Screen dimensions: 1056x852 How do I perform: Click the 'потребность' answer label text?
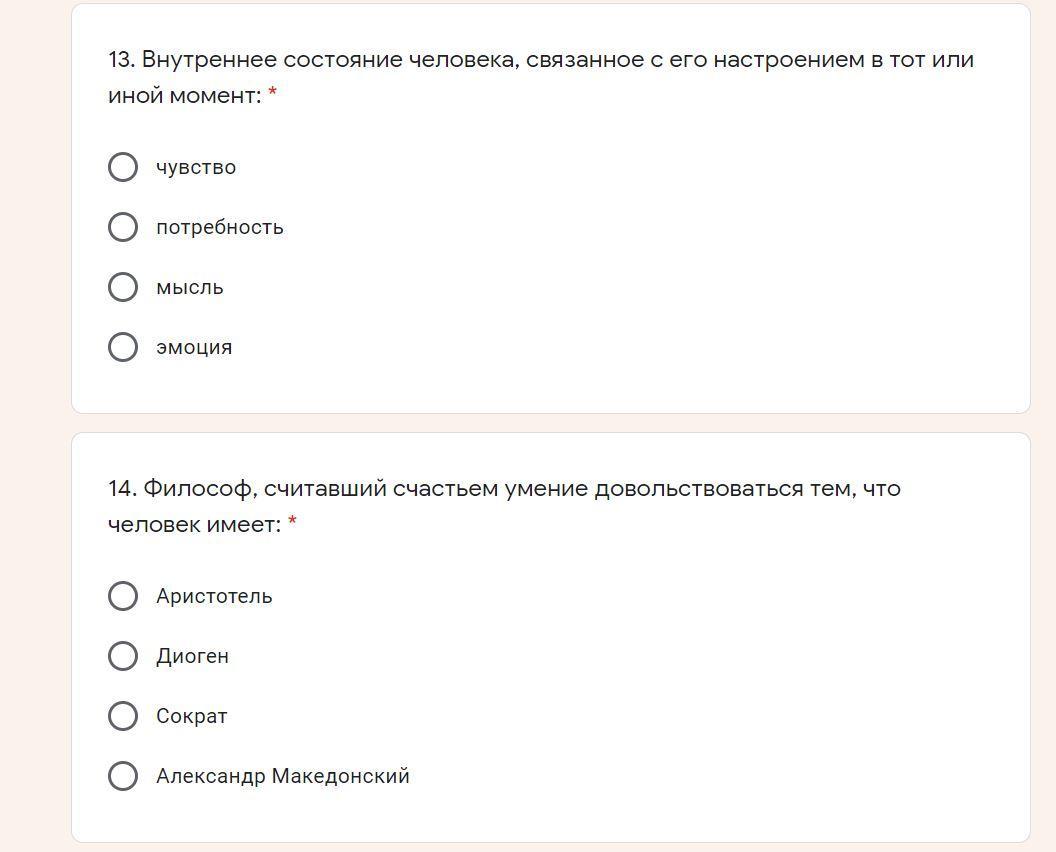pos(220,227)
